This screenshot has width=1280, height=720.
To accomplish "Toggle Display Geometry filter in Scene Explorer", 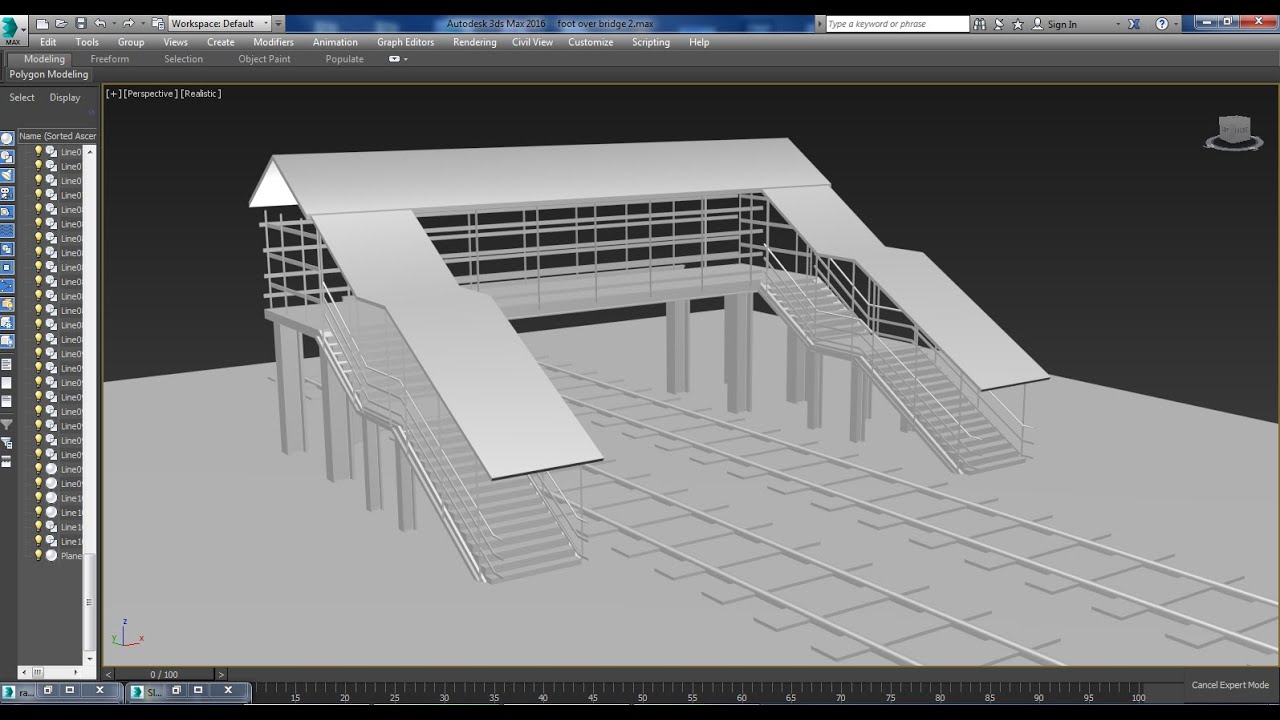I will pos(7,138).
